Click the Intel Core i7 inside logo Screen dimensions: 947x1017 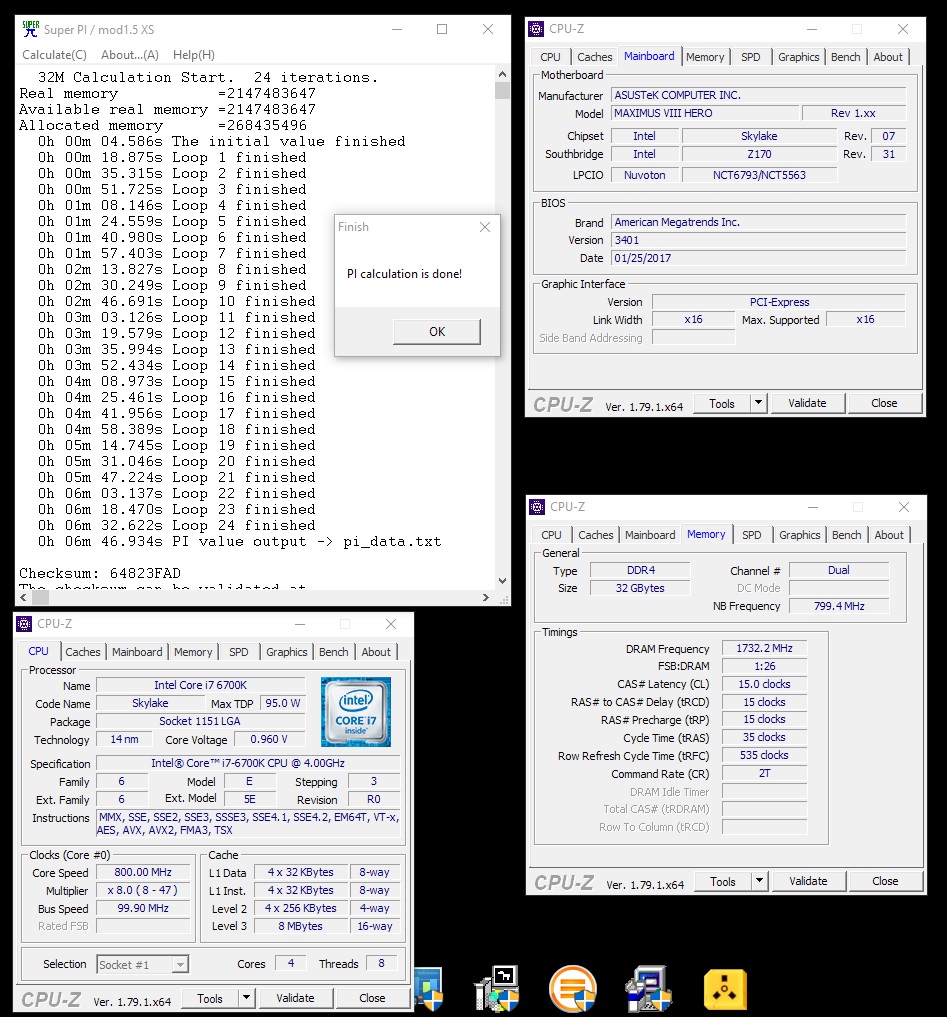(x=356, y=712)
